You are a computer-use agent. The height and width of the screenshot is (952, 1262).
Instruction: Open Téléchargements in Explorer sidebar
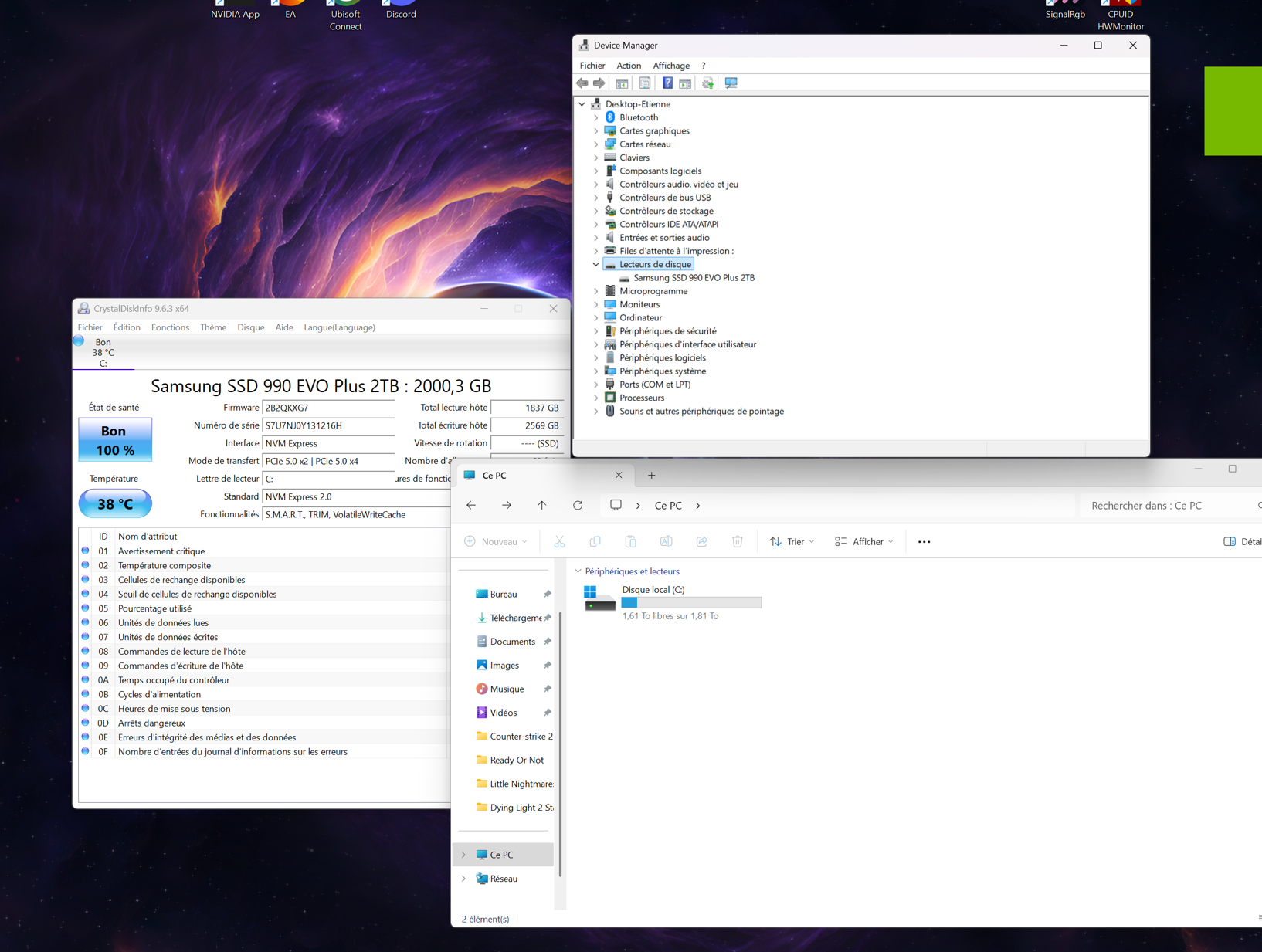(513, 618)
